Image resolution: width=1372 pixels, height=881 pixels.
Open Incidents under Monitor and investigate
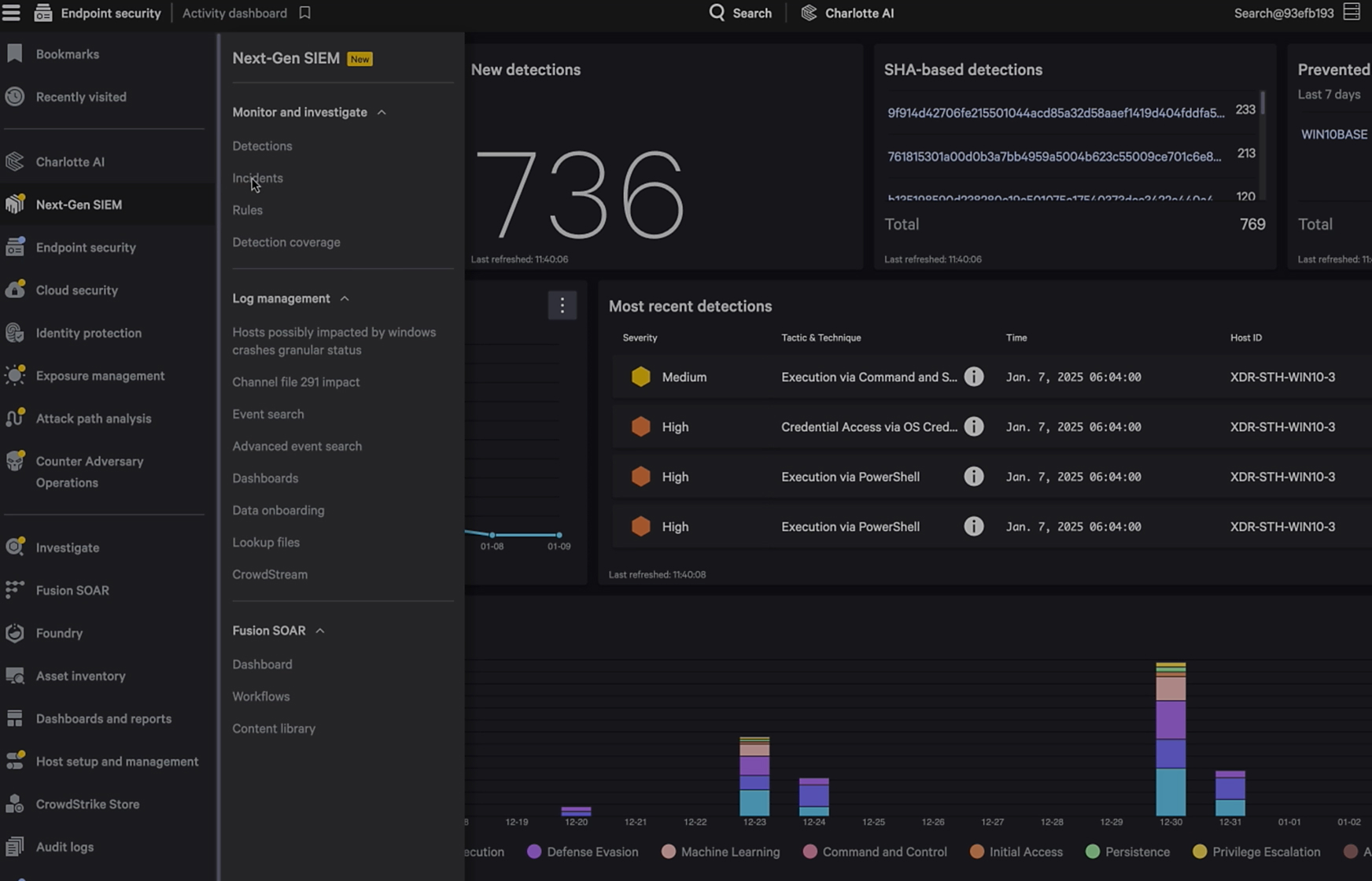point(257,179)
